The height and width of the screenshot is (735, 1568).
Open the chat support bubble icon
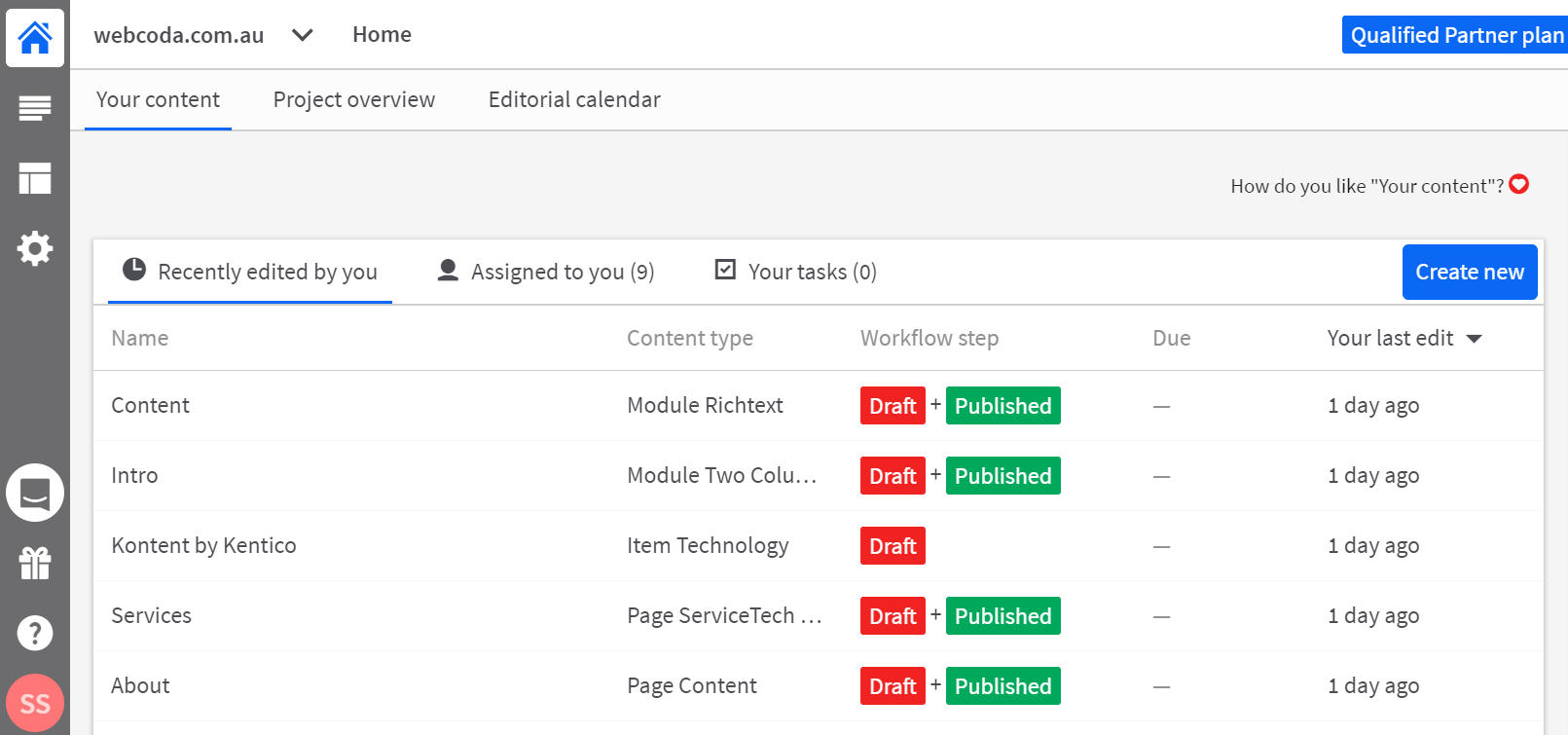pos(35,493)
